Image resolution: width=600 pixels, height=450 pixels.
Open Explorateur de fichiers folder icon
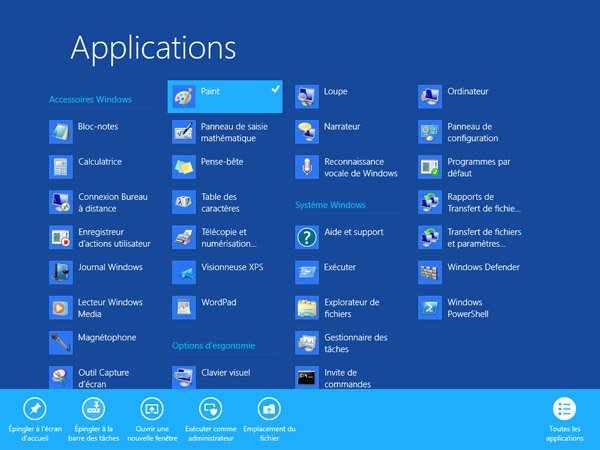(307, 308)
